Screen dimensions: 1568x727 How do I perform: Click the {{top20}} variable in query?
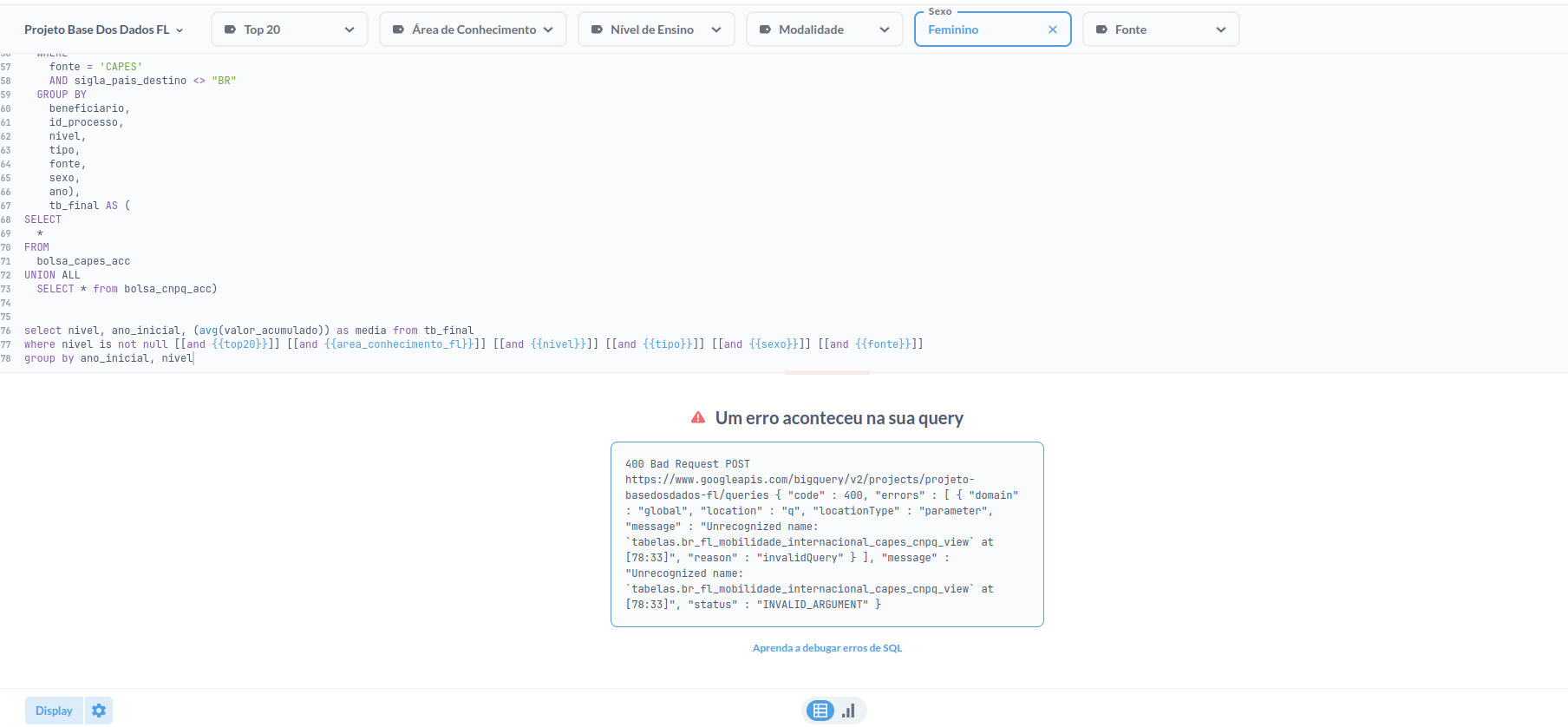pos(240,344)
